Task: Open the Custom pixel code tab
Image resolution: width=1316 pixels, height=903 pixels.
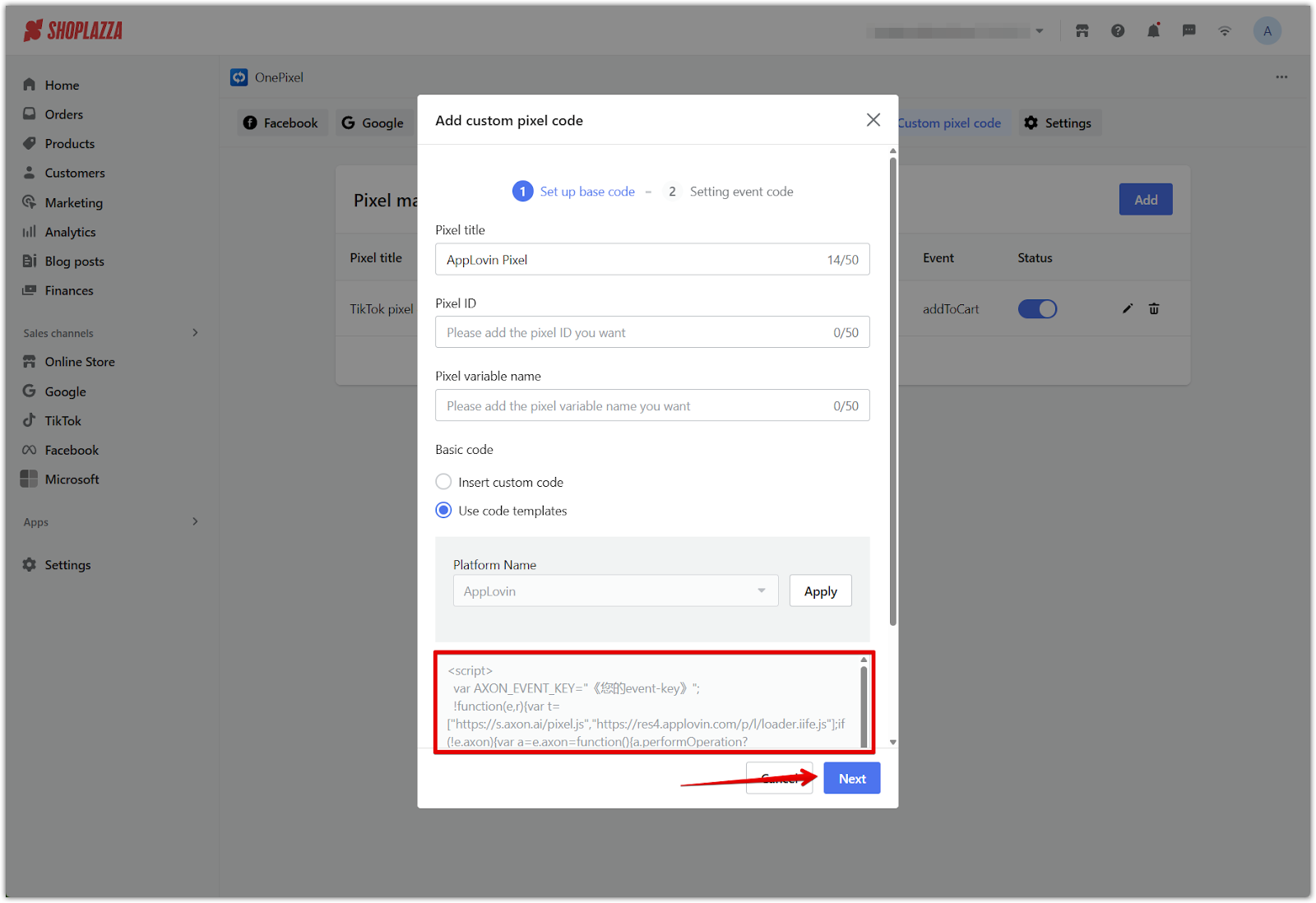Action: pyautogui.click(x=949, y=123)
